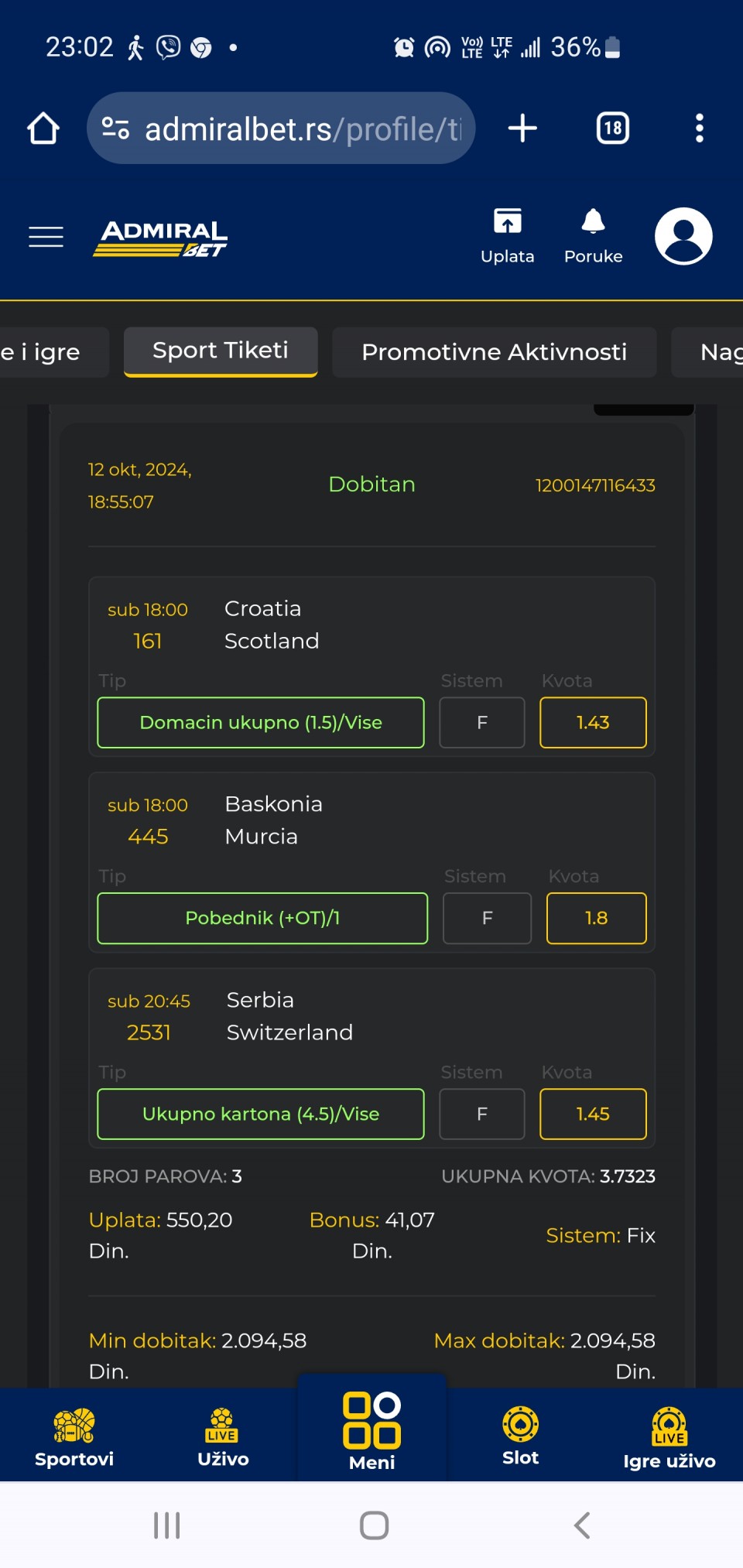Tap site settings icon in address bar

point(116,128)
